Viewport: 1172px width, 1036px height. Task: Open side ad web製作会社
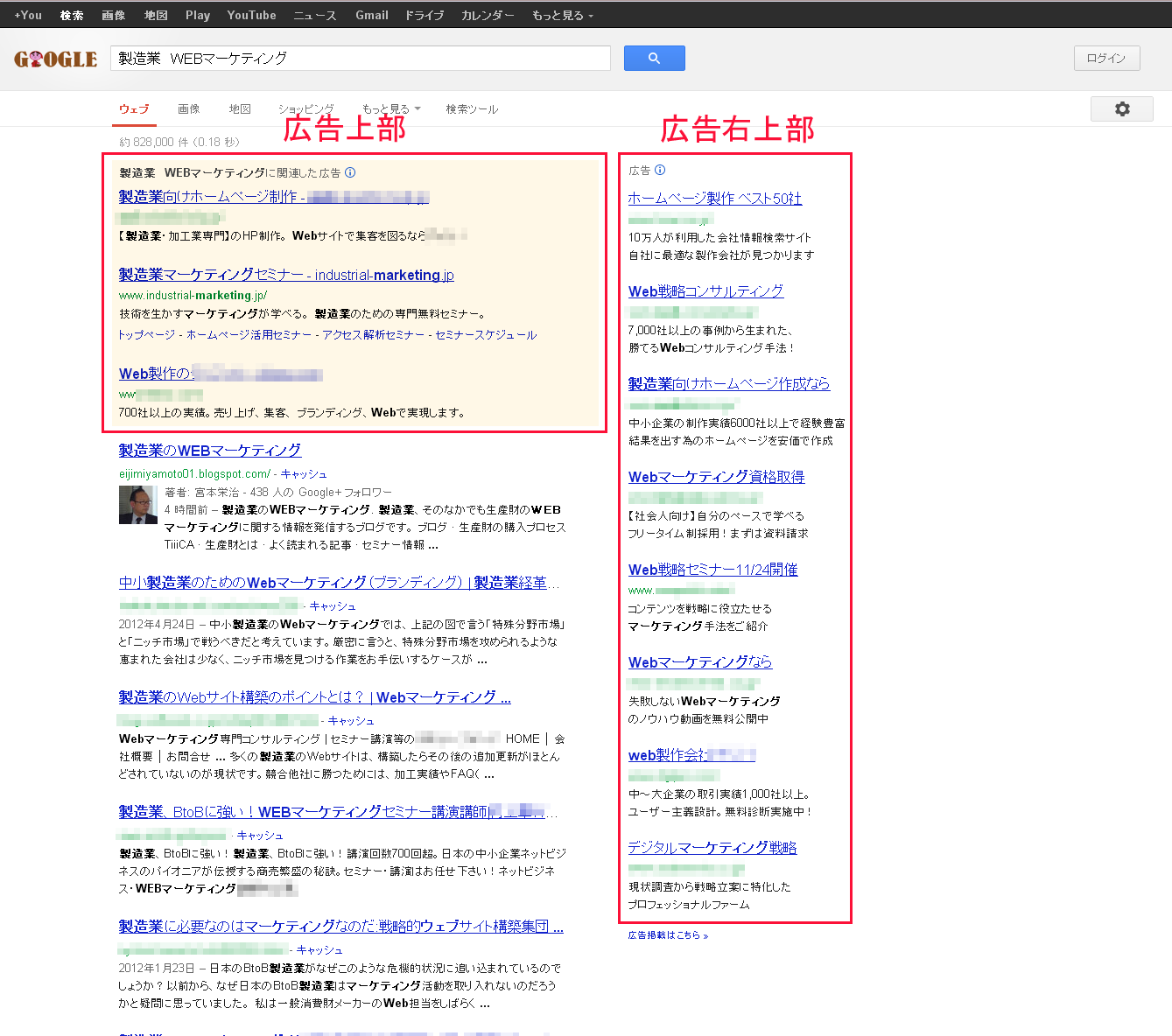point(691,754)
